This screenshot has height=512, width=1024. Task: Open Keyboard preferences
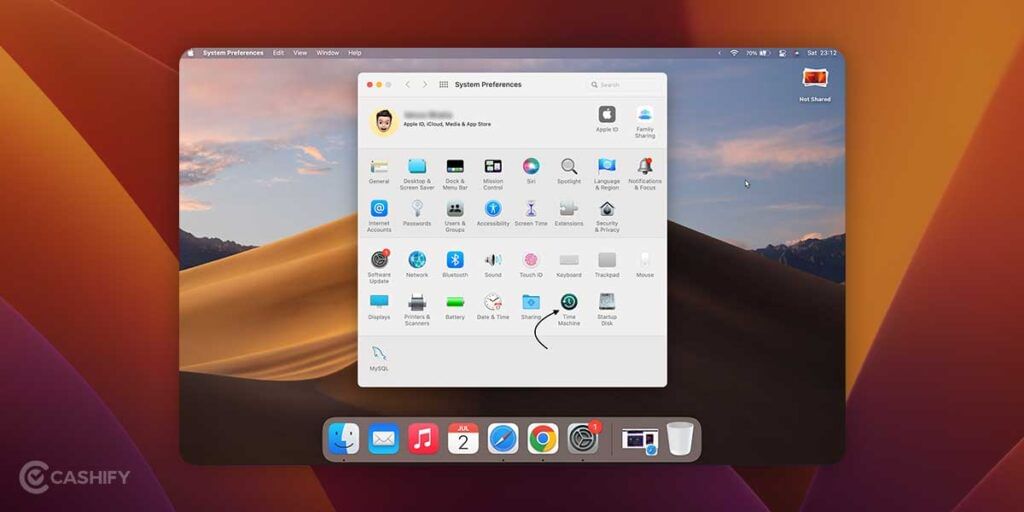coord(569,264)
